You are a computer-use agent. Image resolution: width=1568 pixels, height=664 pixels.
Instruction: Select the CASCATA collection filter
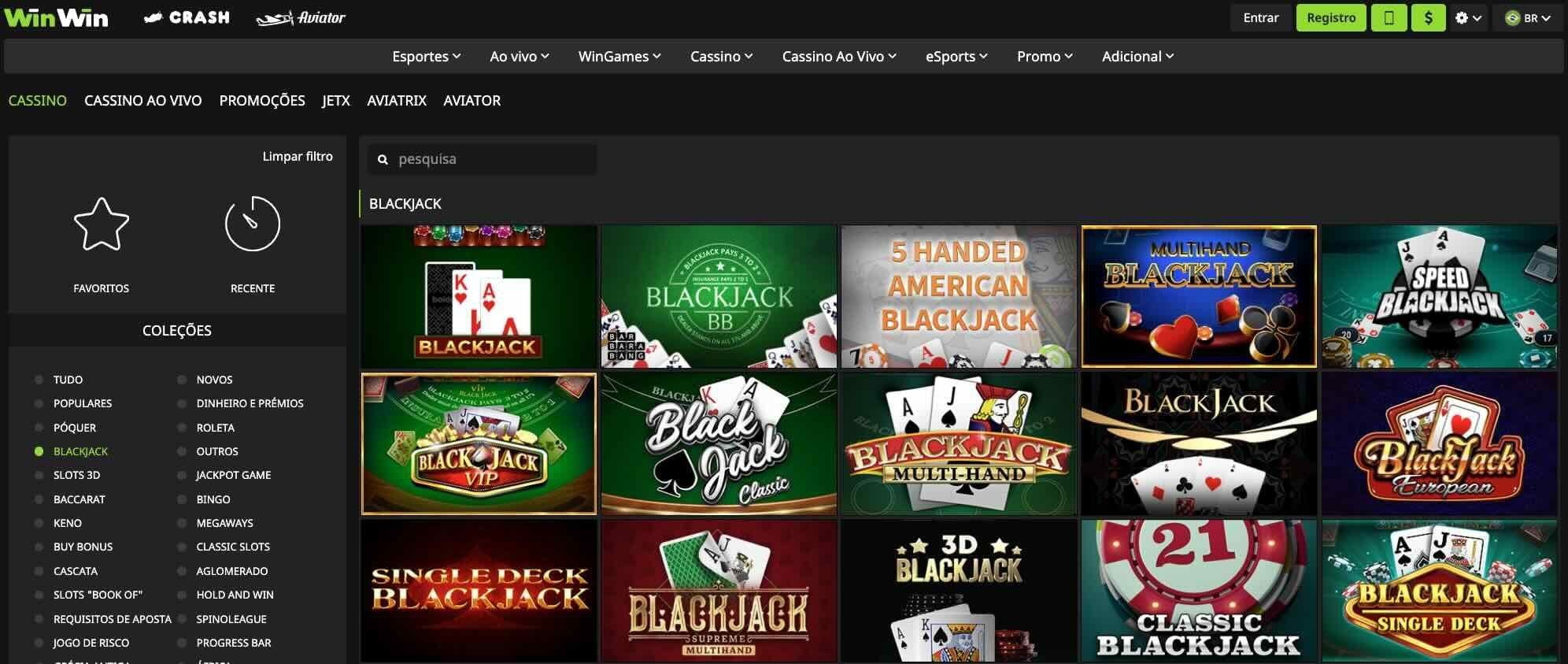[75, 571]
